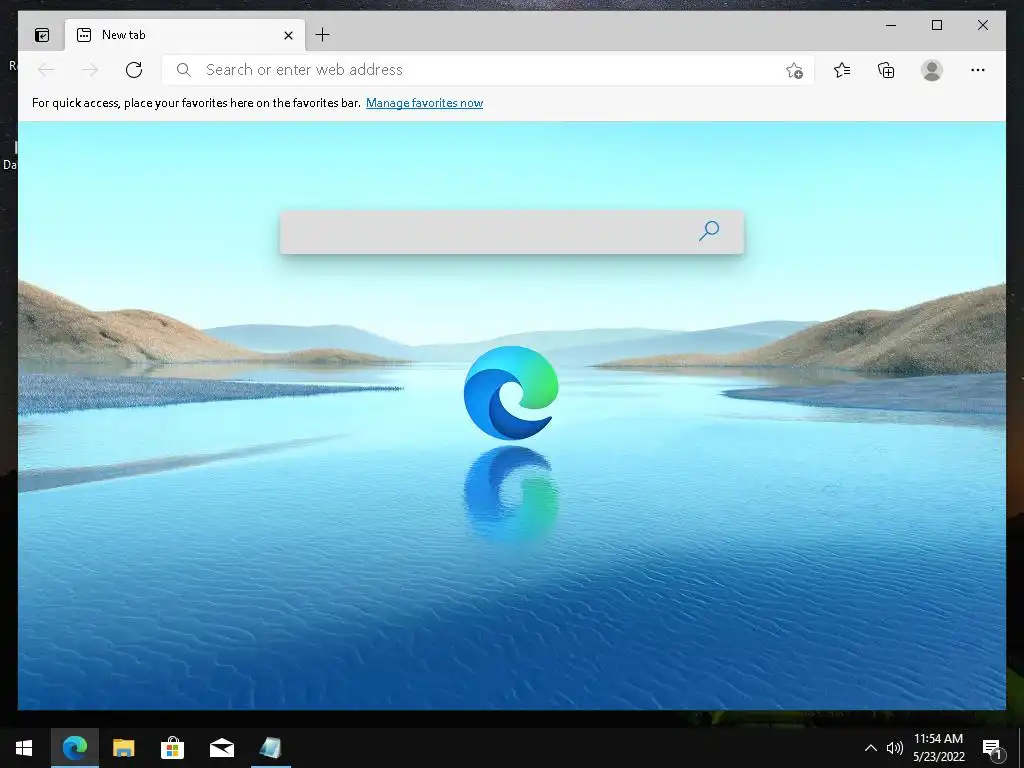Go forward with the forward arrow

click(x=90, y=70)
